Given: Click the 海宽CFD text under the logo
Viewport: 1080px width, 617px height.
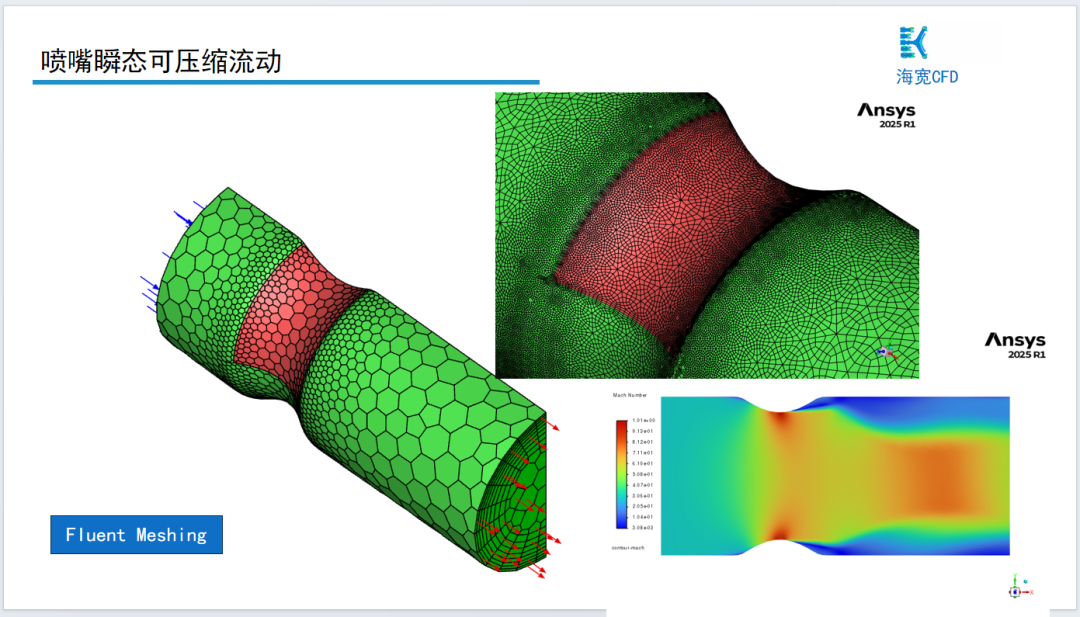Looking at the screenshot, I should (x=927, y=76).
